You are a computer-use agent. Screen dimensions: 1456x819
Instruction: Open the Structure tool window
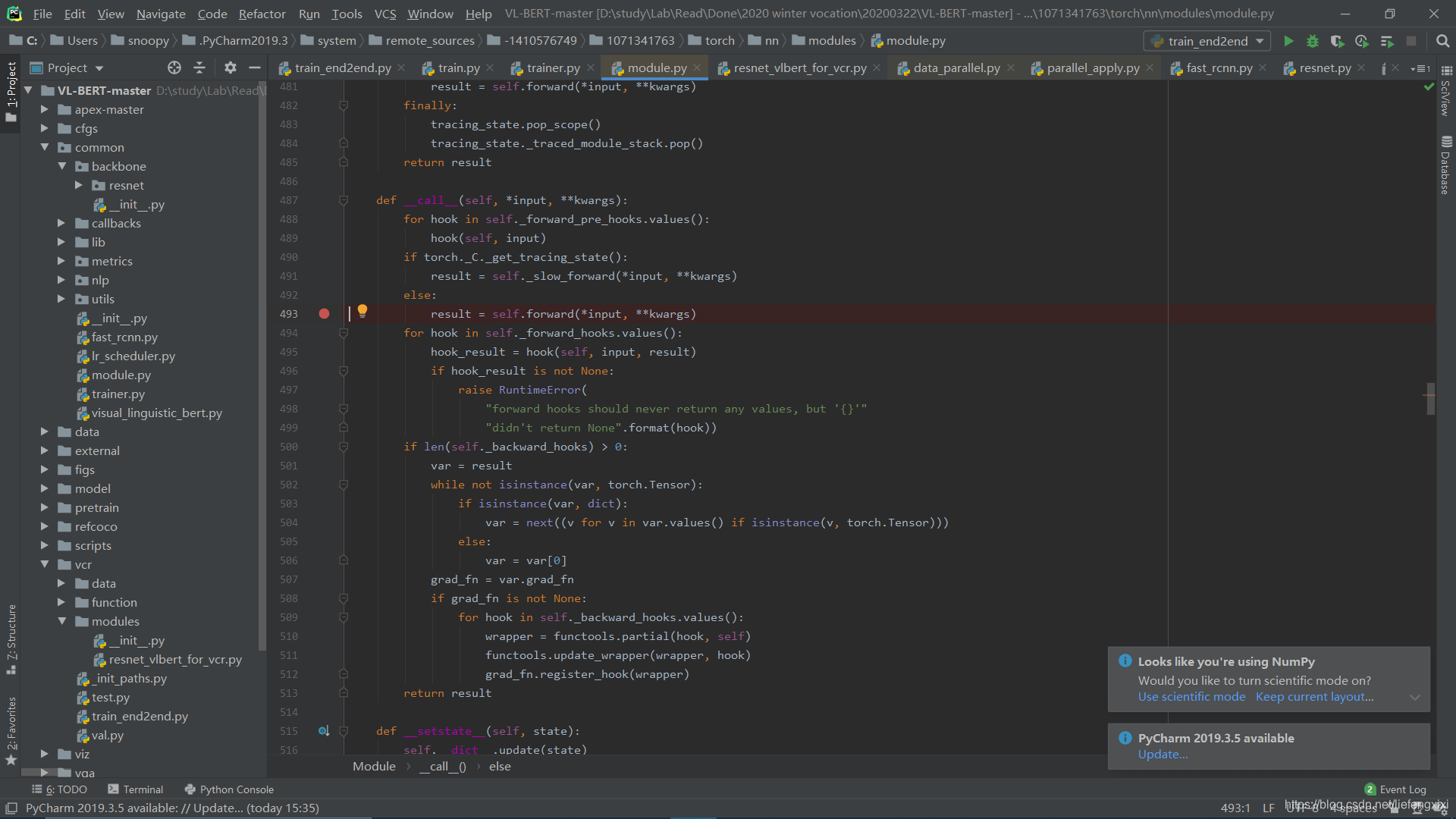pyautogui.click(x=11, y=639)
